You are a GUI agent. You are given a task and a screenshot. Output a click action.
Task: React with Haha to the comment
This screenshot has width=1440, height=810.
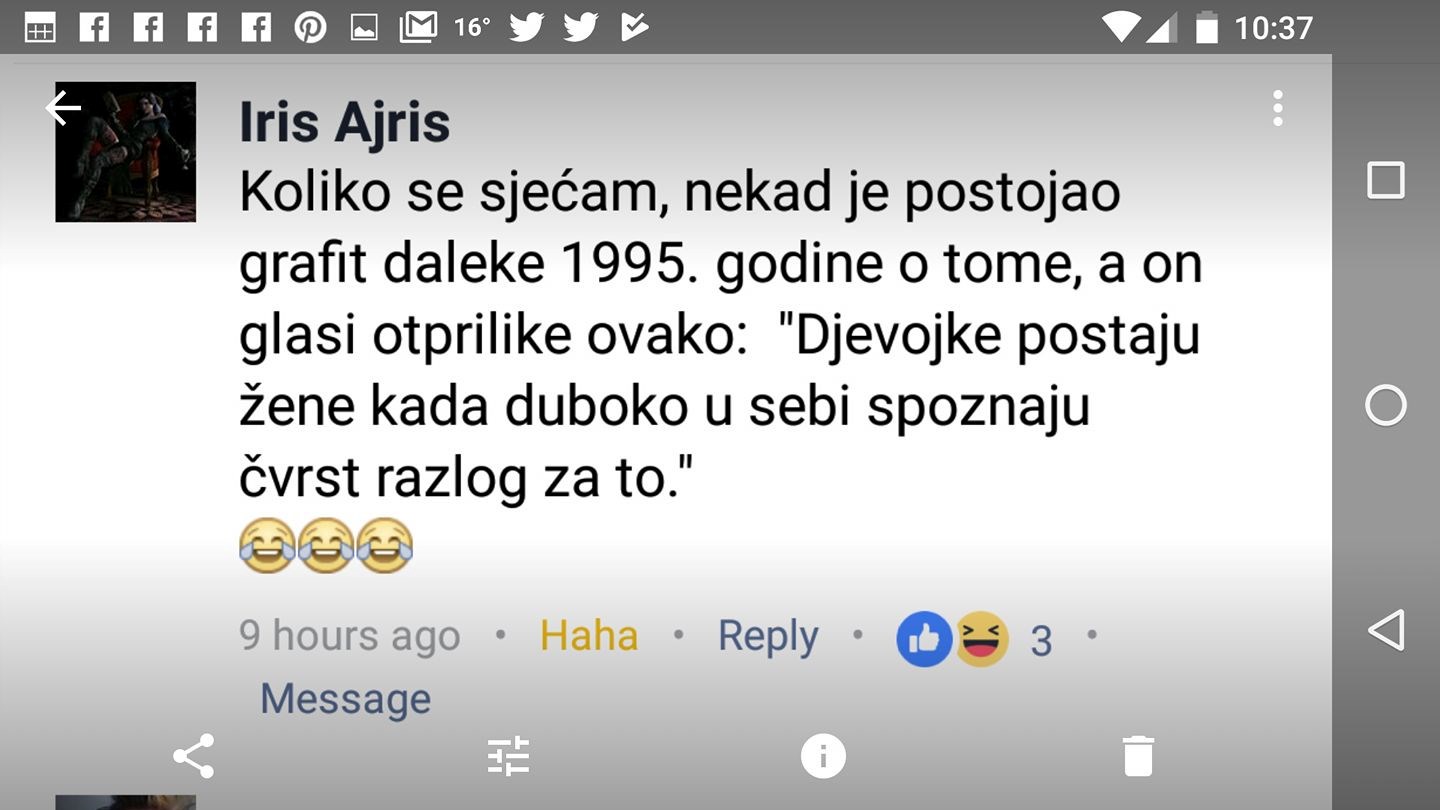[x=588, y=635]
